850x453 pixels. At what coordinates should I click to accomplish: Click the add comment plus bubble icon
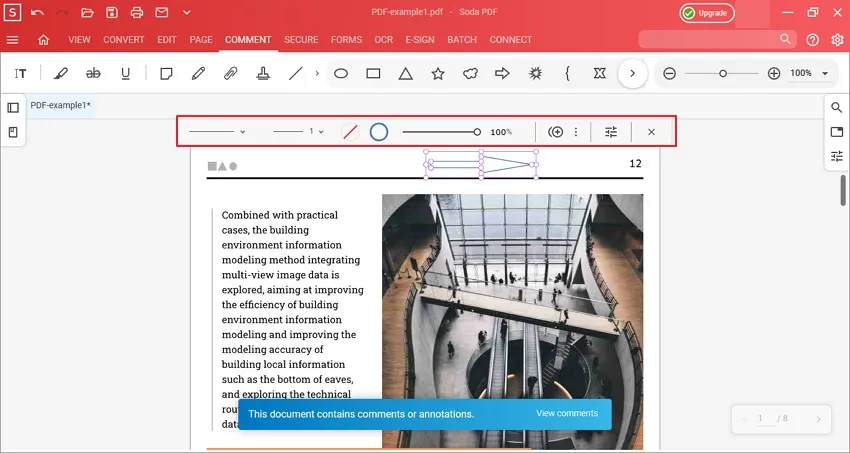(555, 132)
